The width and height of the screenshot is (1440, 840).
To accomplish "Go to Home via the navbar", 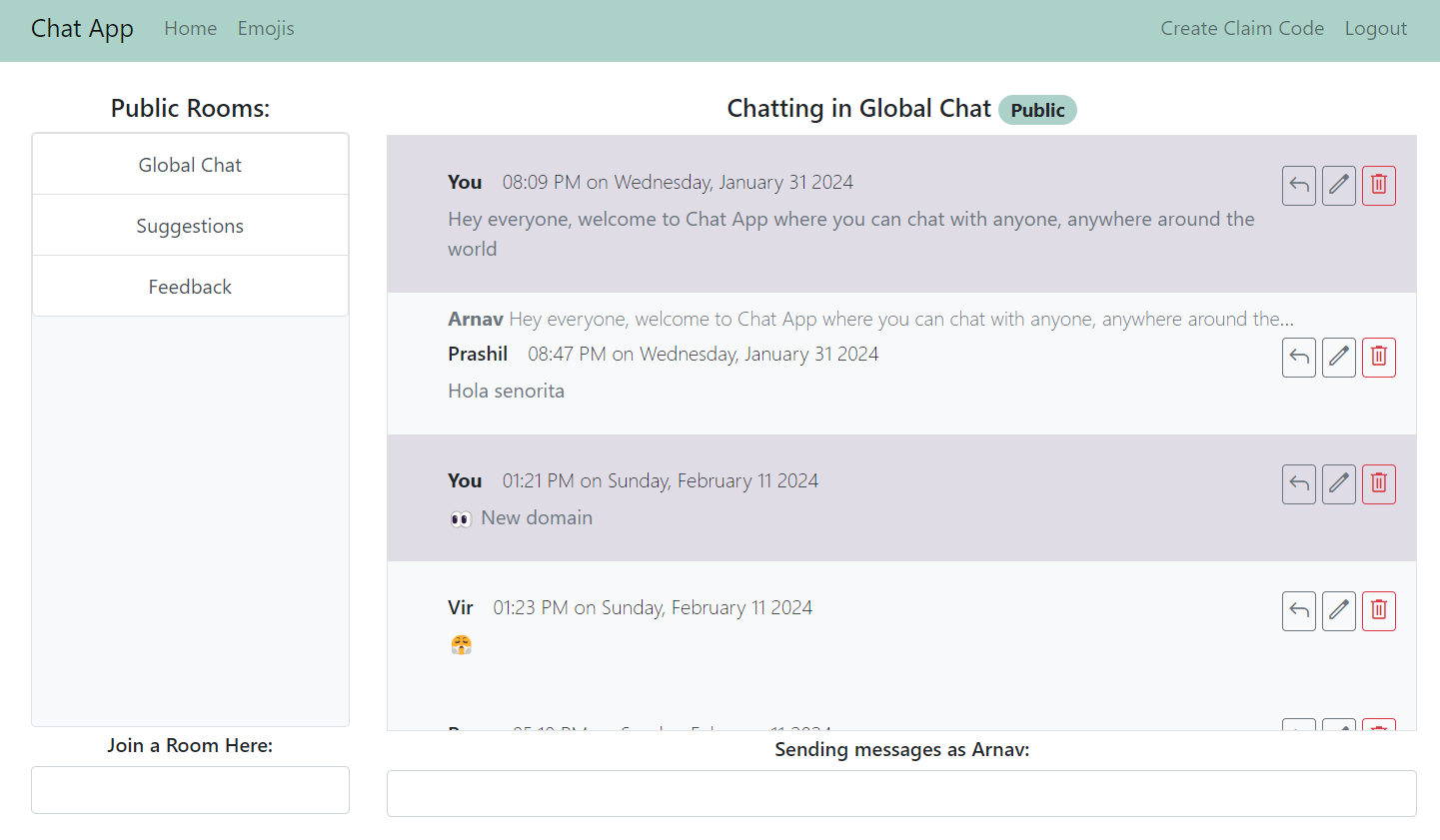I will pos(190,28).
